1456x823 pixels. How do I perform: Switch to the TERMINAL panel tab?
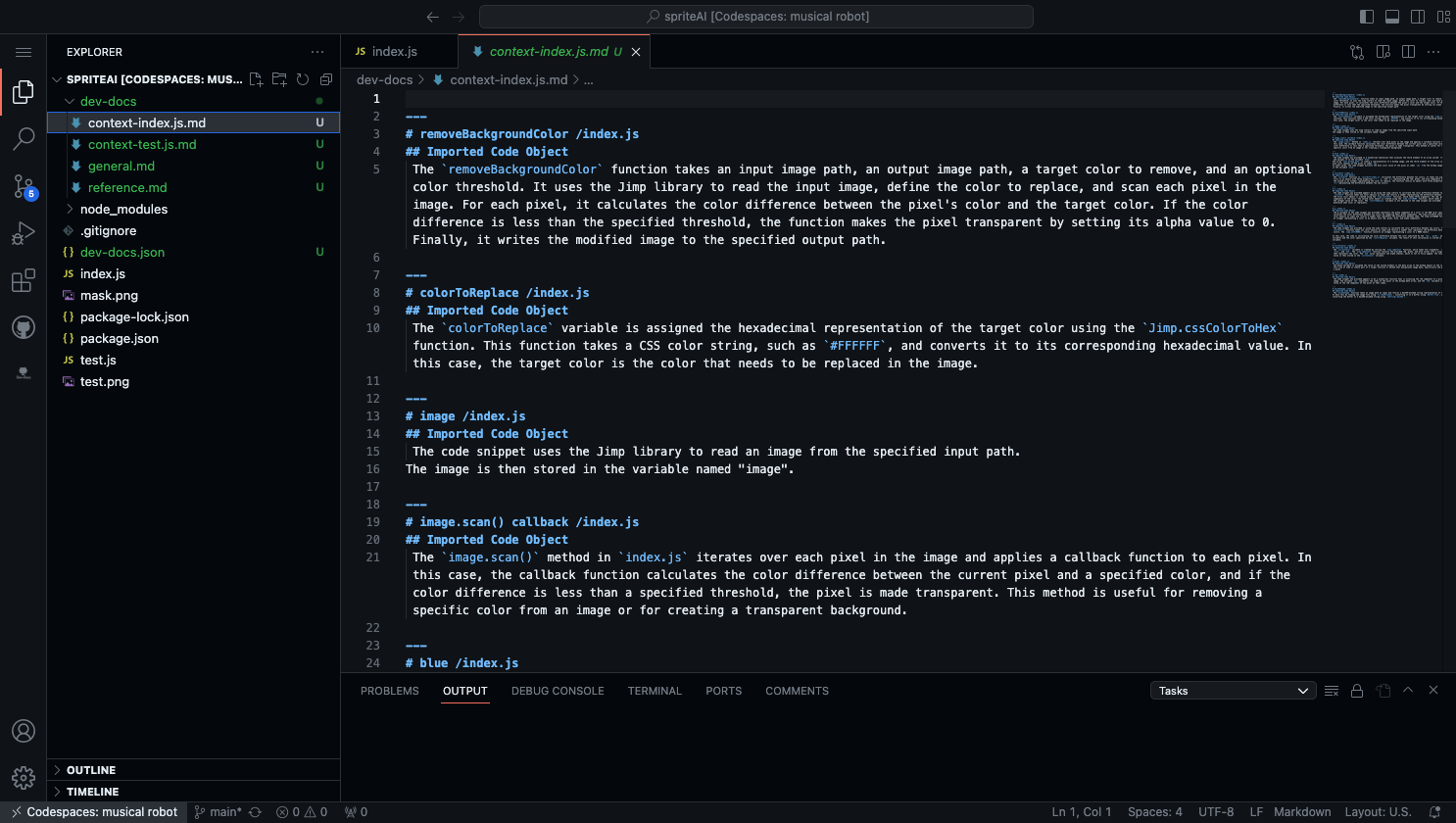click(655, 691)
